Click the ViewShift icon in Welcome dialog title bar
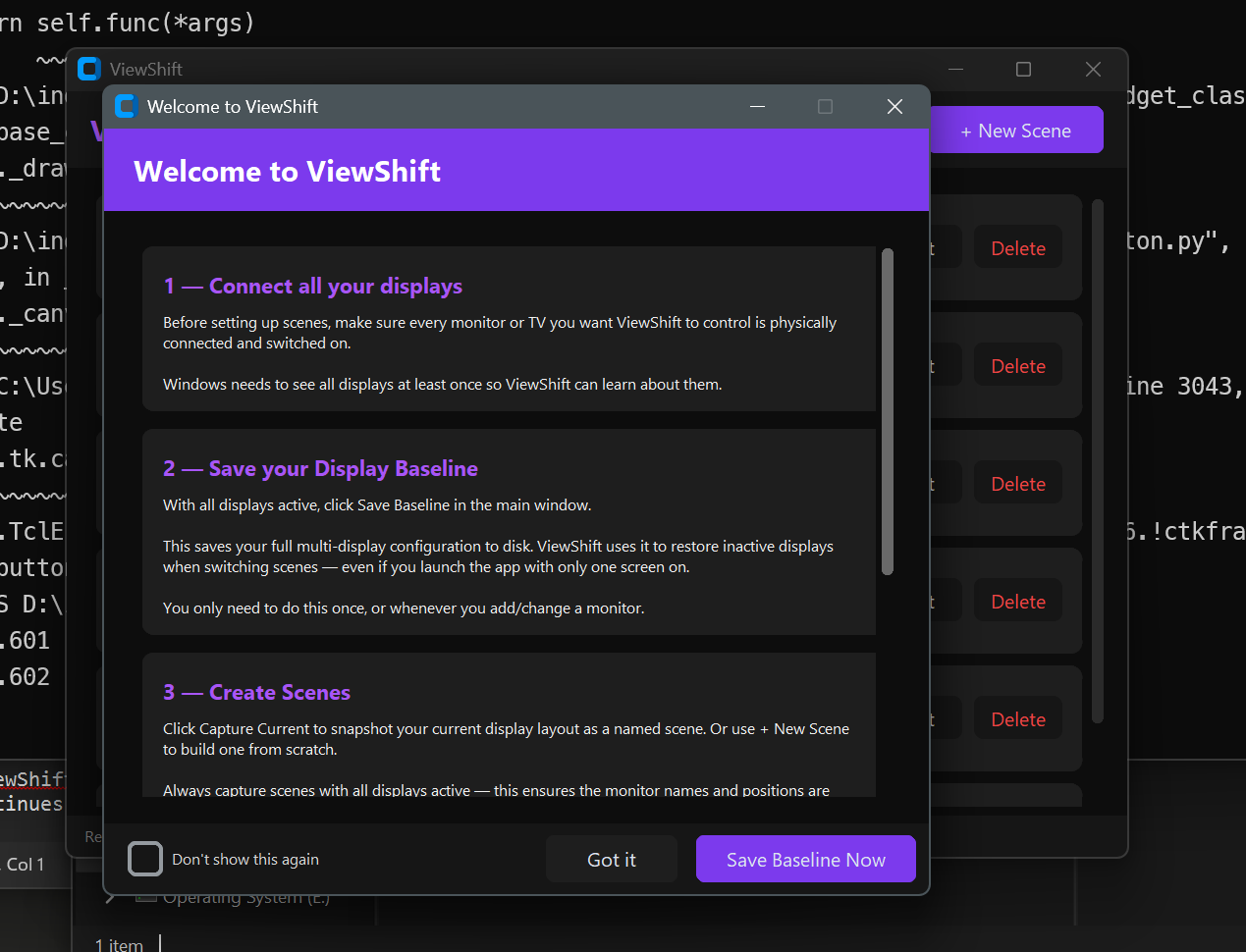This screenshot has height=952, width=1246. click(126, 106)
